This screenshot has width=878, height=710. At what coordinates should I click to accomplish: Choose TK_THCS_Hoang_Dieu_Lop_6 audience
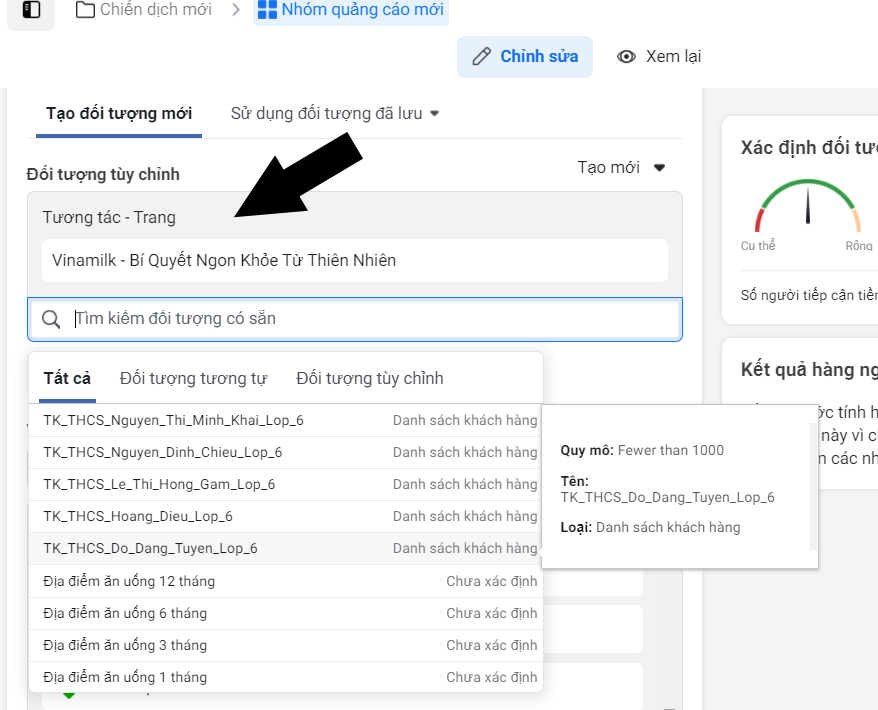click(x=286, y=516)
